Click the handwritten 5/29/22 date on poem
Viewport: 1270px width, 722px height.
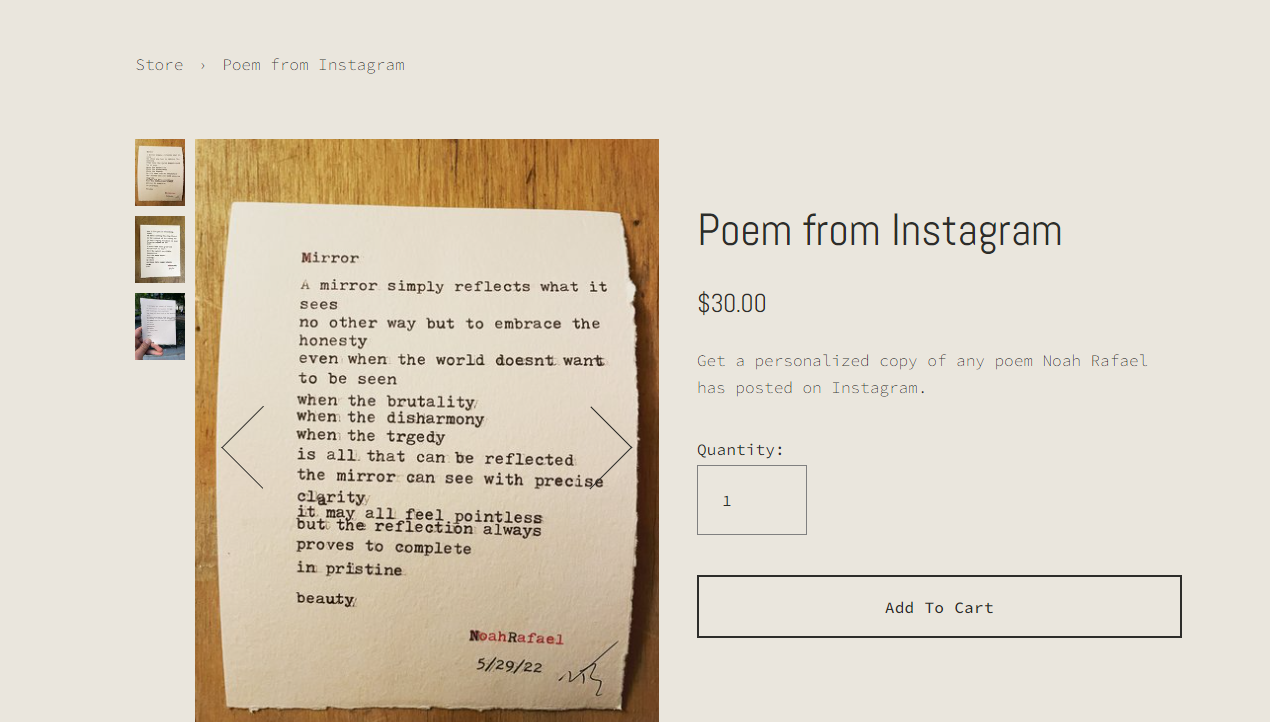tap(509, 665)
